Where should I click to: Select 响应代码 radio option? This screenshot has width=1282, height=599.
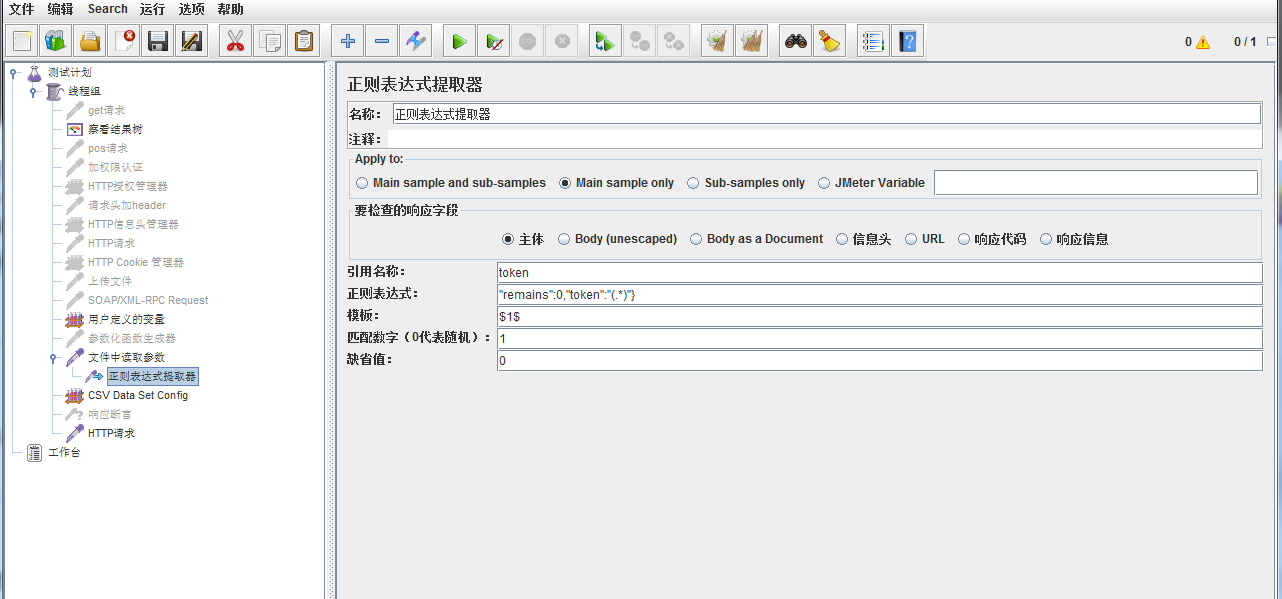[964, 239]
